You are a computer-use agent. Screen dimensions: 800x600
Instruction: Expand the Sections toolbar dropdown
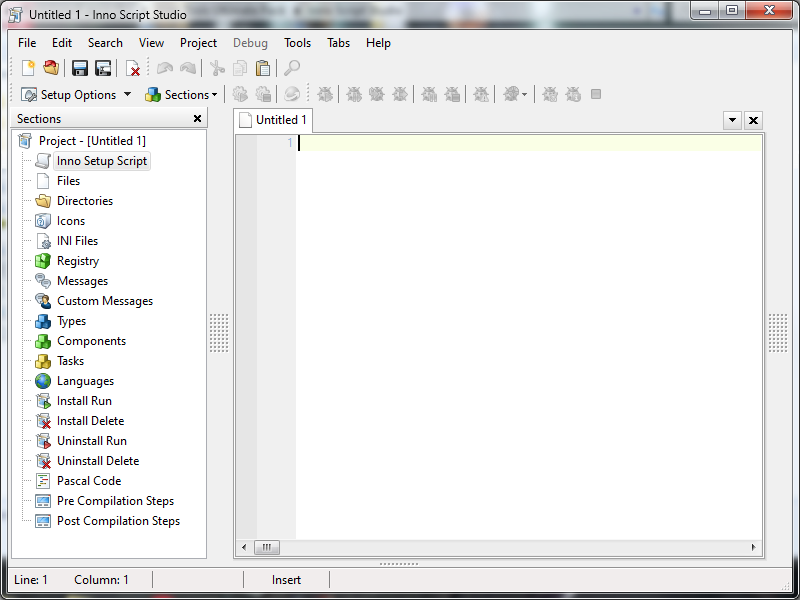(x=182, y=94)
